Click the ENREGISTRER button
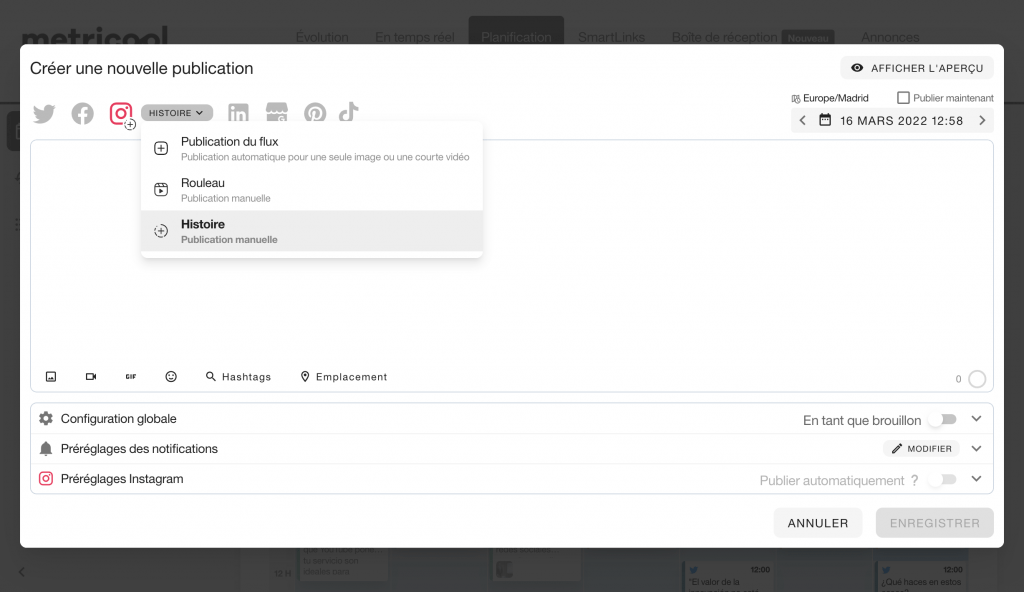The image size is (1024, 592). pos(935,523)
